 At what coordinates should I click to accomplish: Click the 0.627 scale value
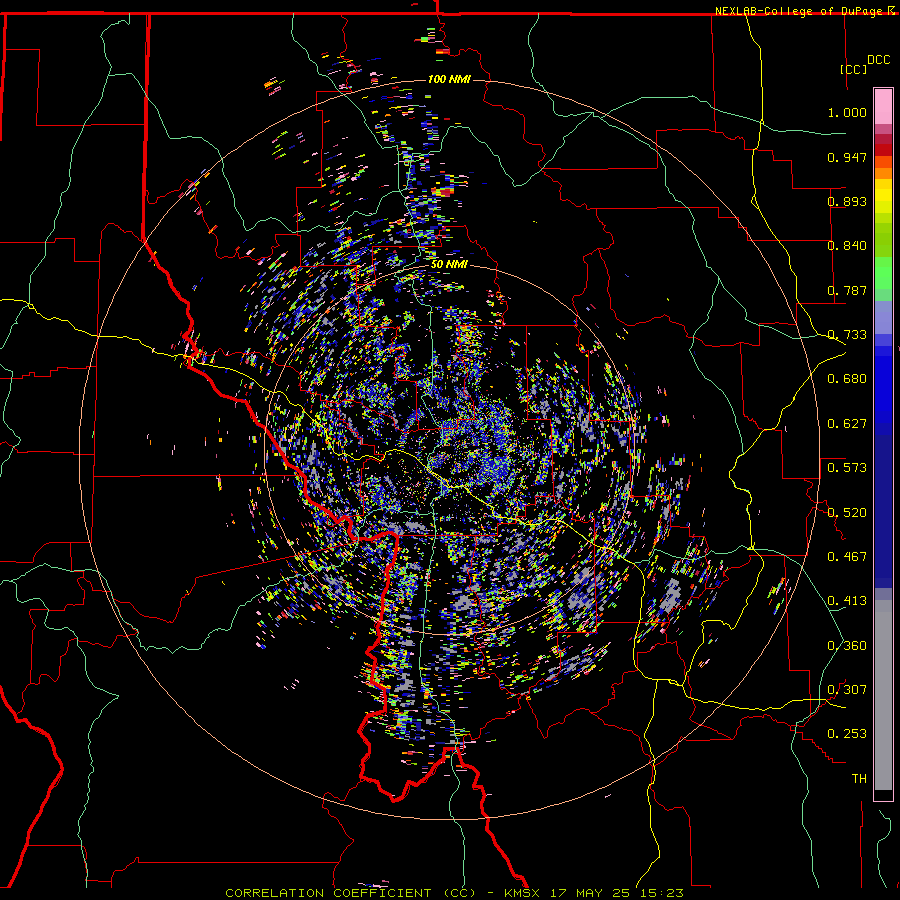847,424
